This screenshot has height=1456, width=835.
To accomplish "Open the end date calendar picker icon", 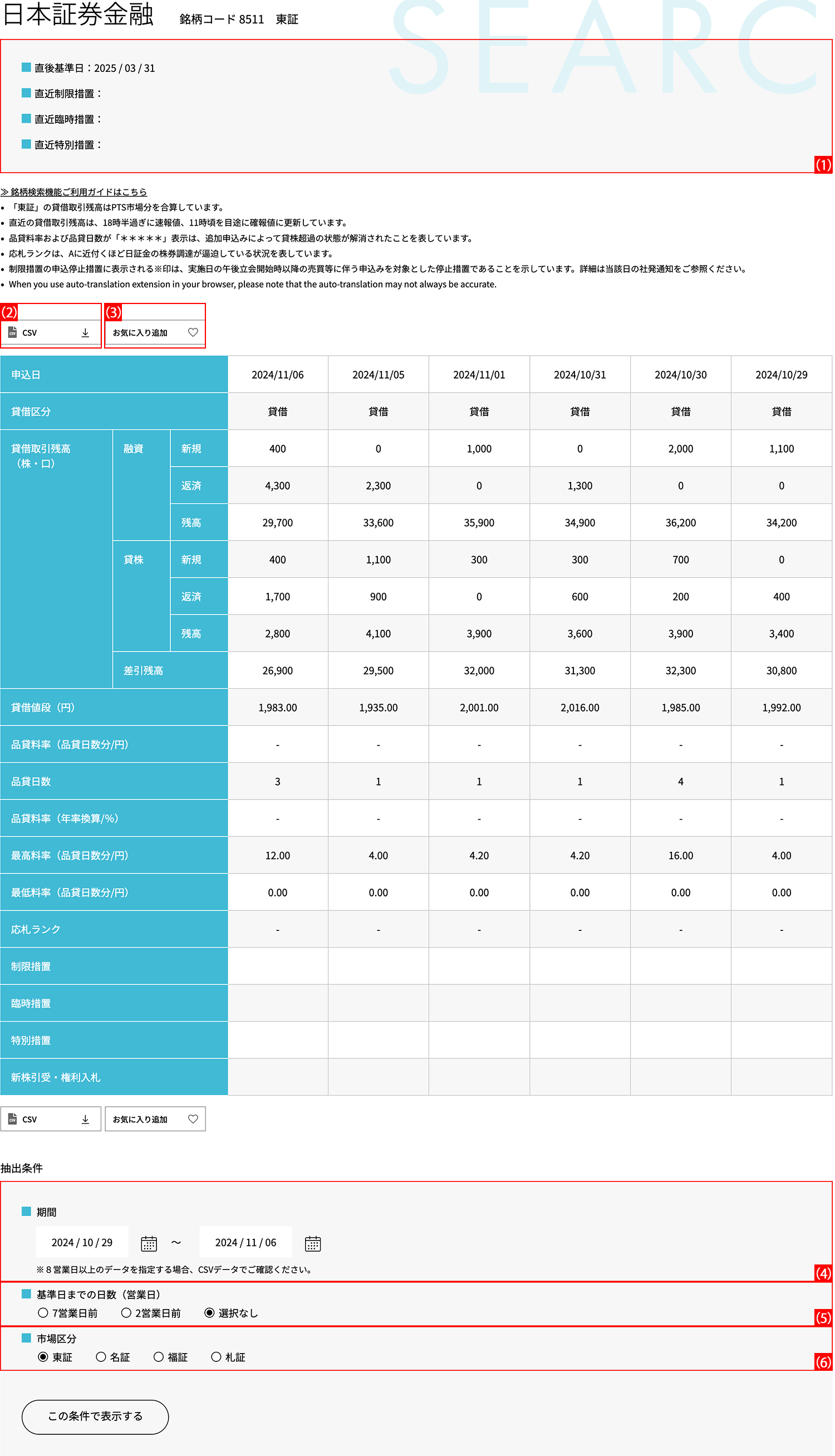I will click(312, 1243).
